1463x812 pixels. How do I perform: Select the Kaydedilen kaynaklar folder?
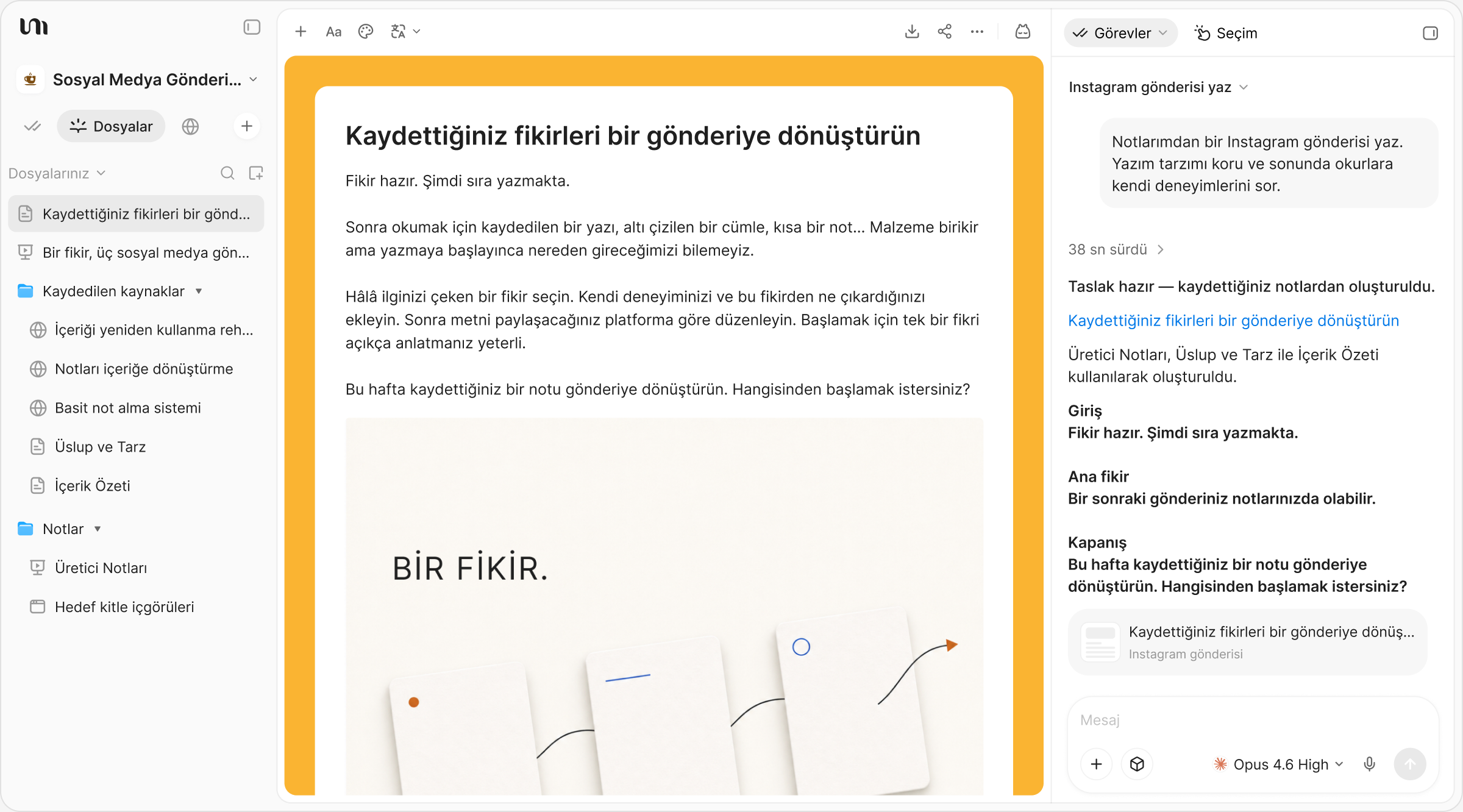113,291
